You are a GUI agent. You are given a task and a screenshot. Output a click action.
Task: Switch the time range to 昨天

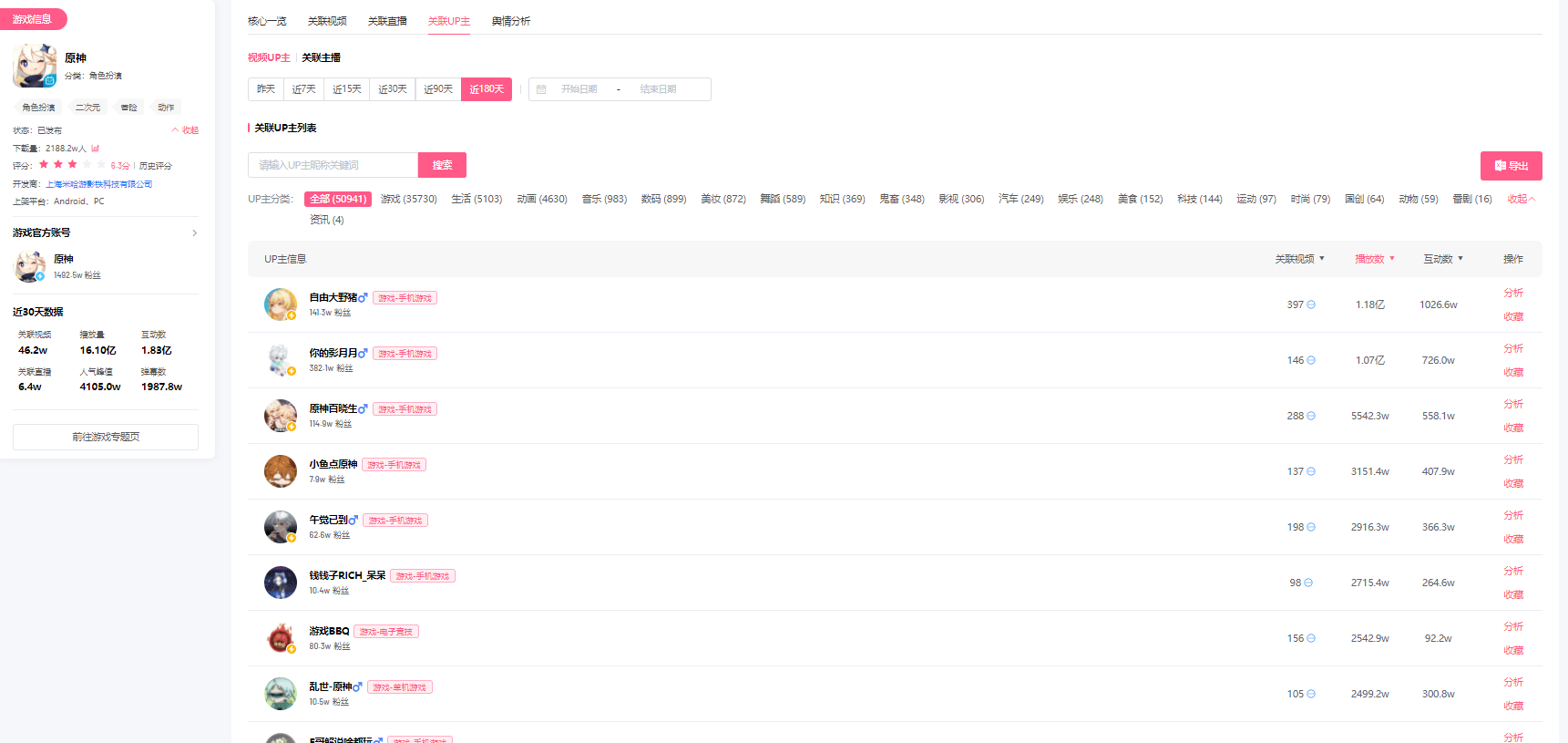coord(266,89)
